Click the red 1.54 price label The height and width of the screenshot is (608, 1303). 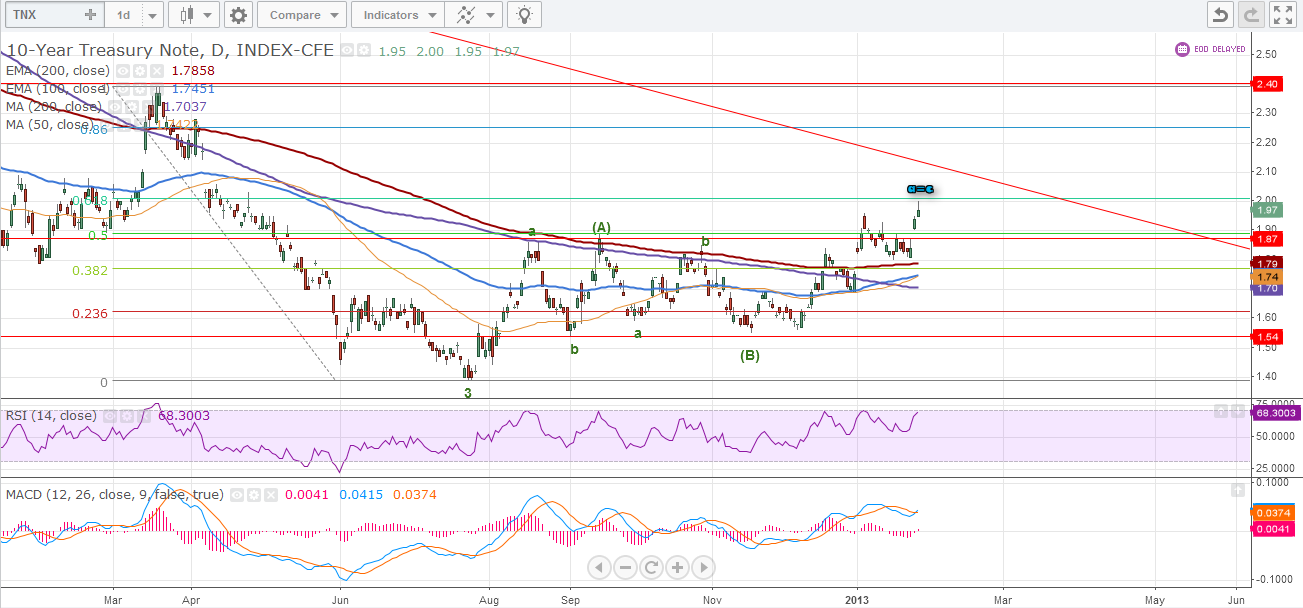coord(1268,336)
